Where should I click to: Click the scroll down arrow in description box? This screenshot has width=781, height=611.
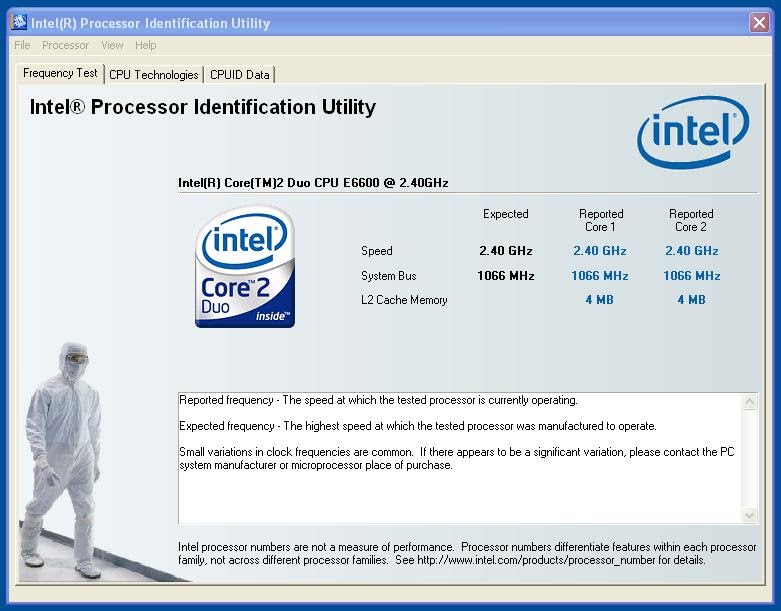click(x=750, y=515)
